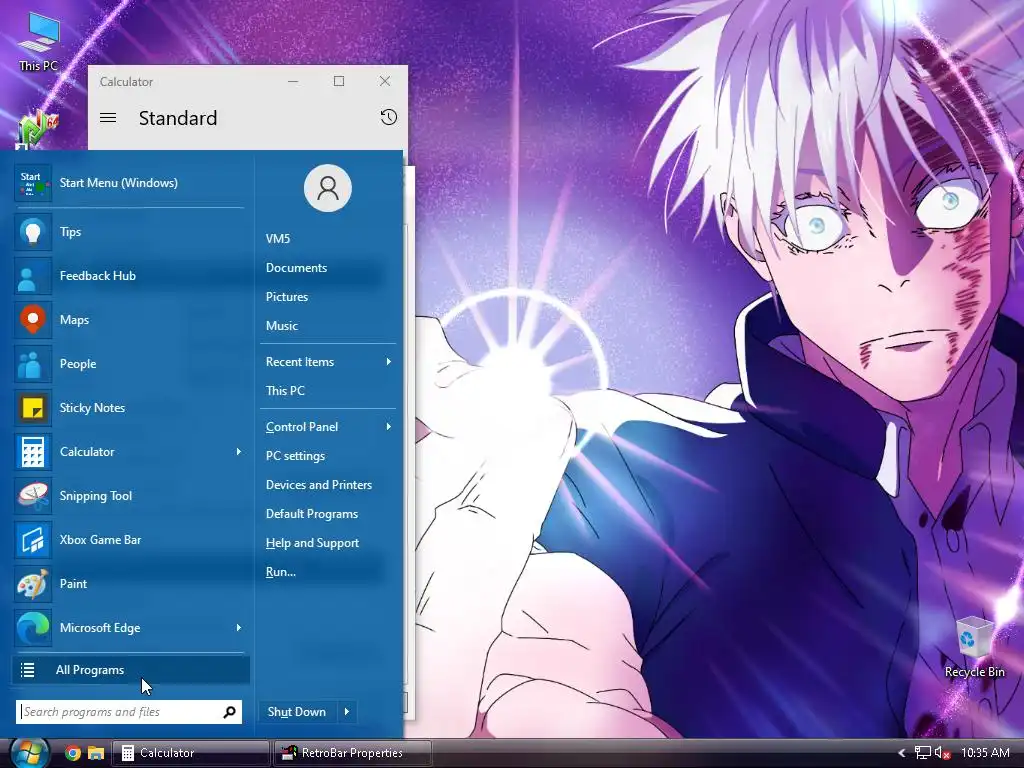Close the Calculator window

pos(385,81)
